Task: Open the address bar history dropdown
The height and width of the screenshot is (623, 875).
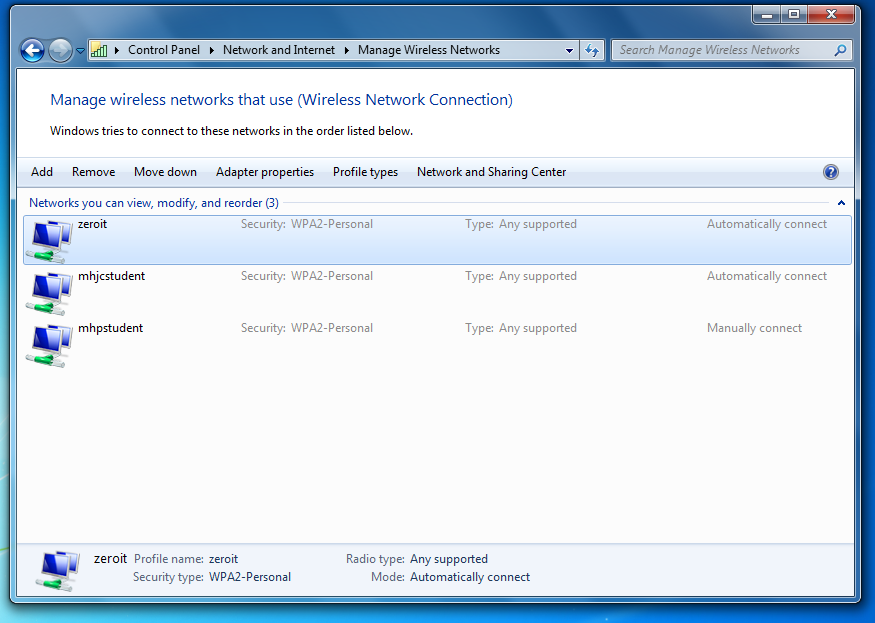Action: pyautogui.click(x=569, y=50)
